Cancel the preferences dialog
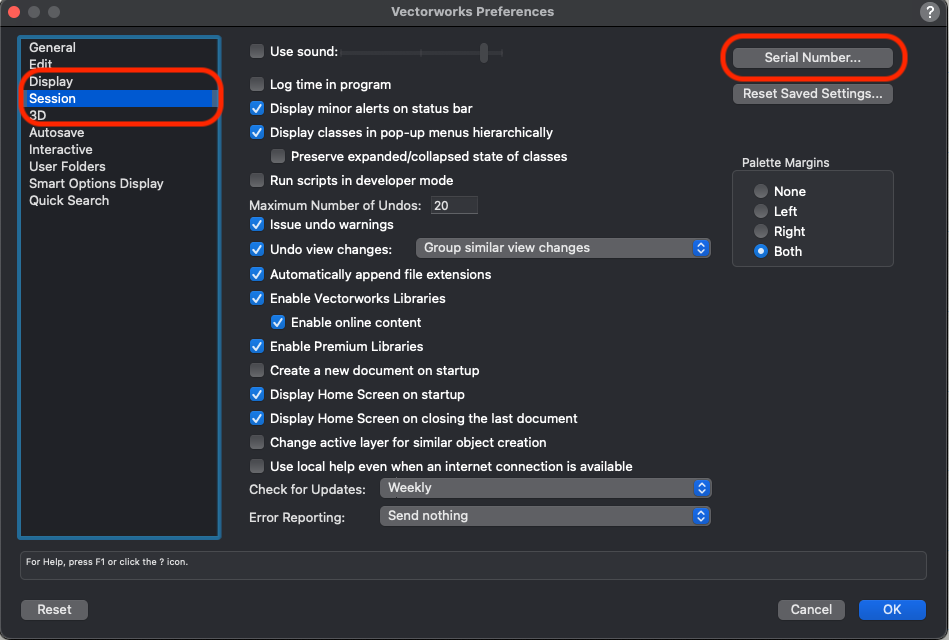 (x=811, y=609)
